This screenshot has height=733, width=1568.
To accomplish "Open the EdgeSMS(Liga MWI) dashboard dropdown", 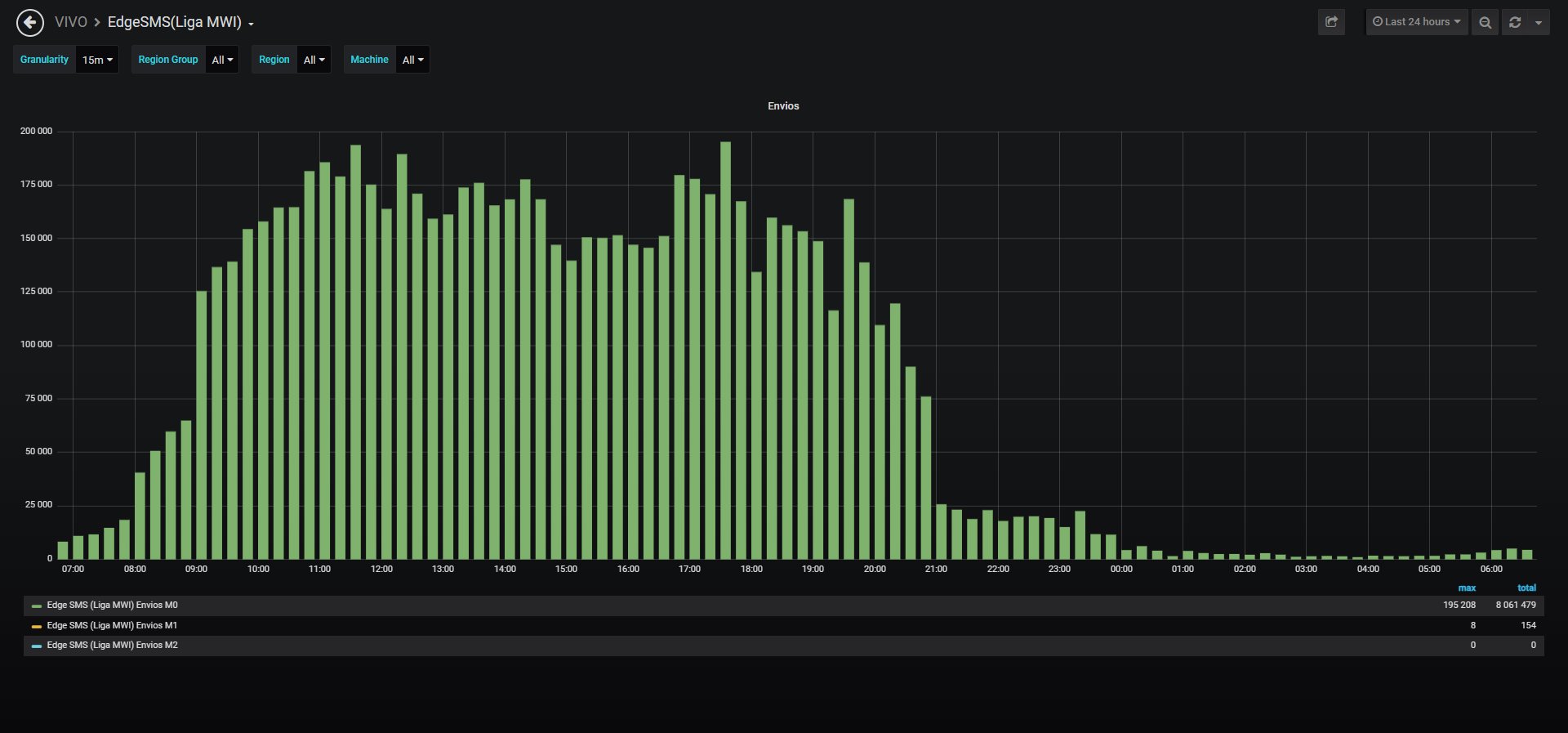I will point(180,22).
